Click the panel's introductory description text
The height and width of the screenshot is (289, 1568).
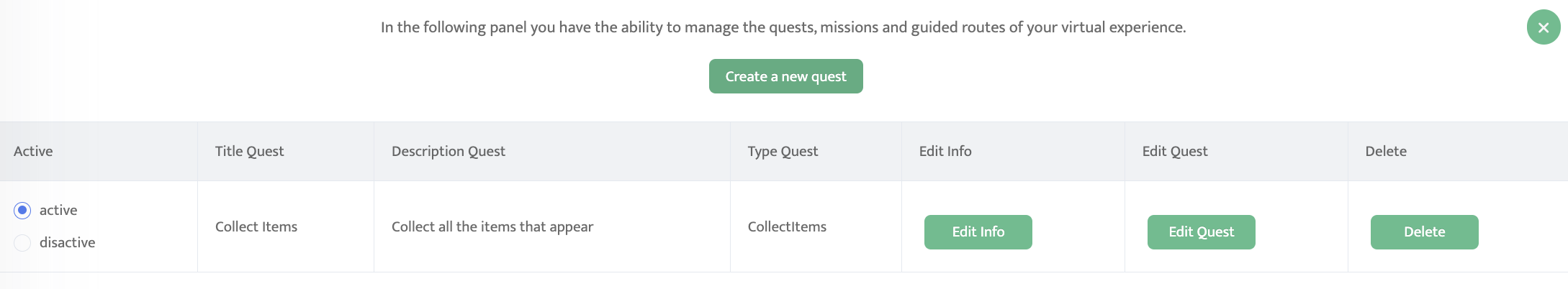(x=783, y=27)
